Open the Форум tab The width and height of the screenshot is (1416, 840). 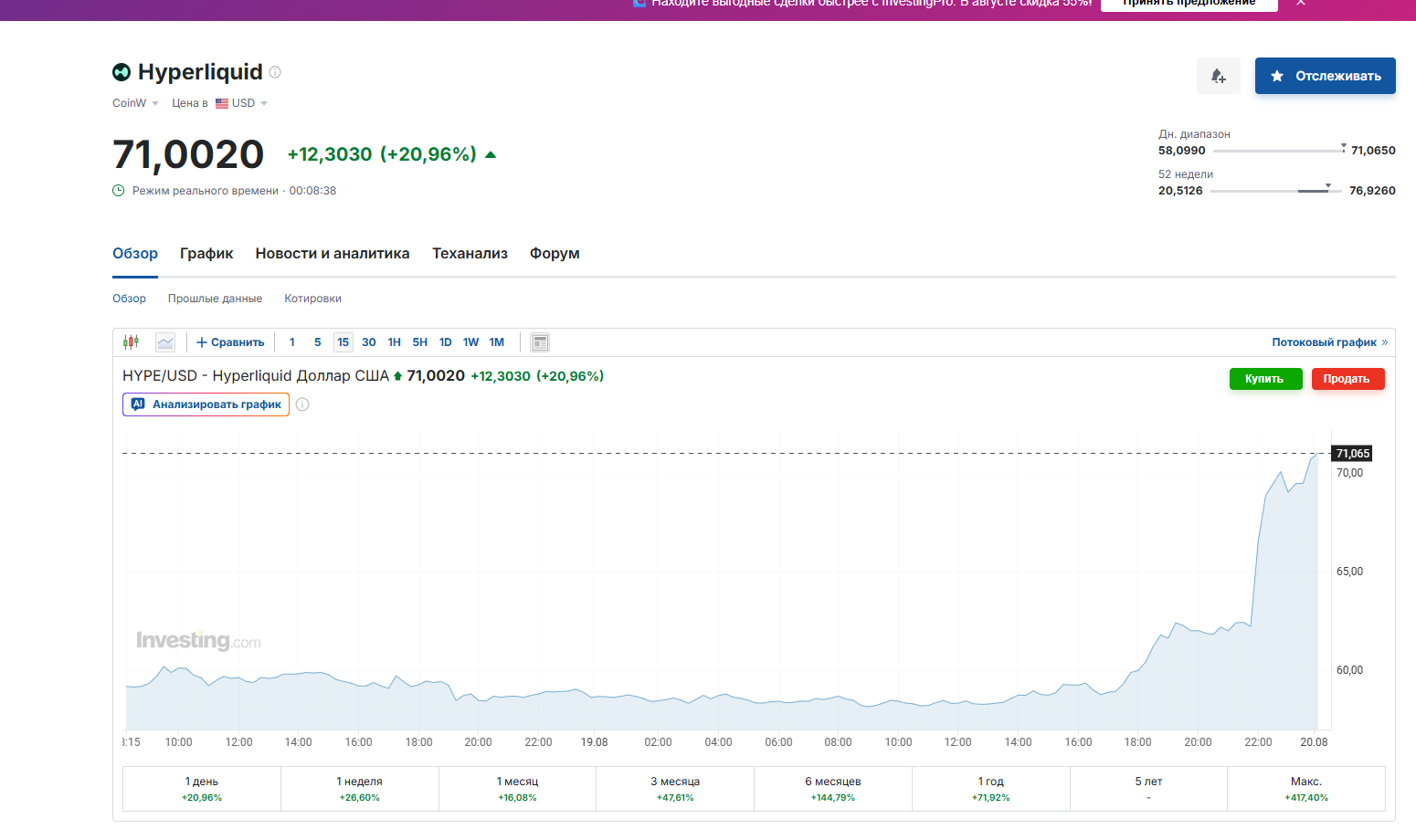pos(555,254)
